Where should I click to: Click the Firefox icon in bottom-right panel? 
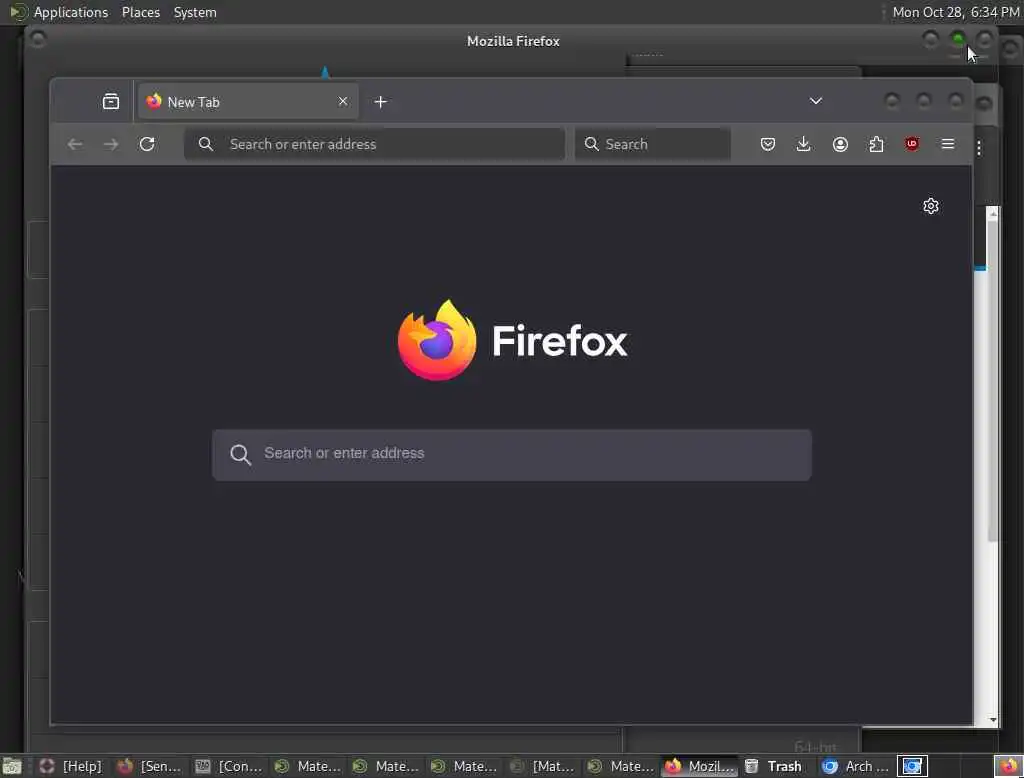click(1008, 766)
